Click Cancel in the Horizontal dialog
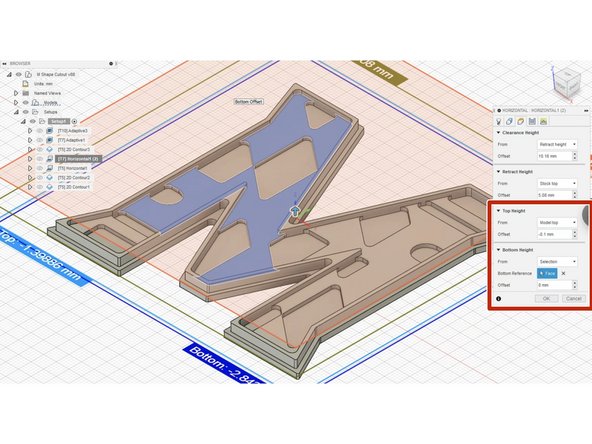The image size is (592, 444). pyautogui.click(x=574, y=299)
